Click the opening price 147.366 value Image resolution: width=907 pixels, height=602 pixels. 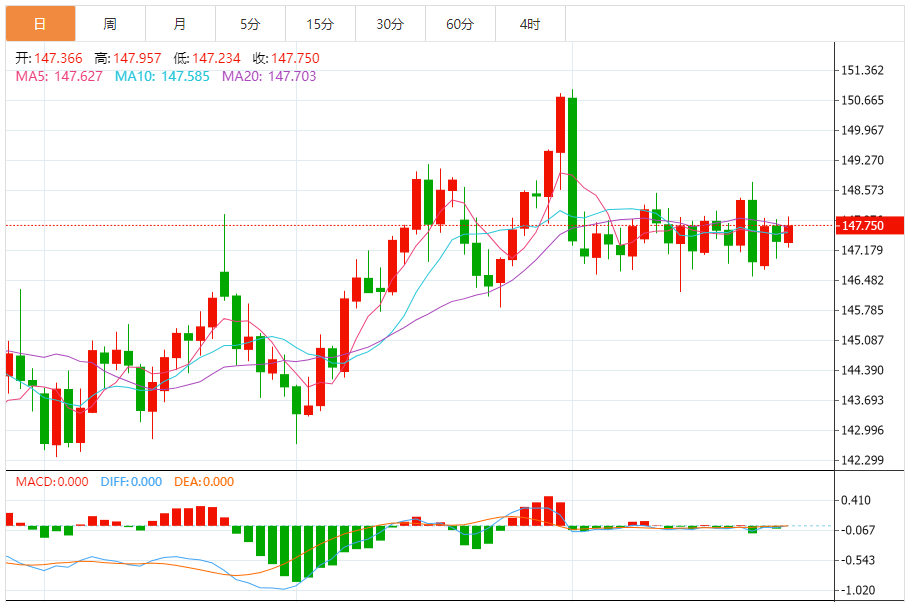click(58, 58)
